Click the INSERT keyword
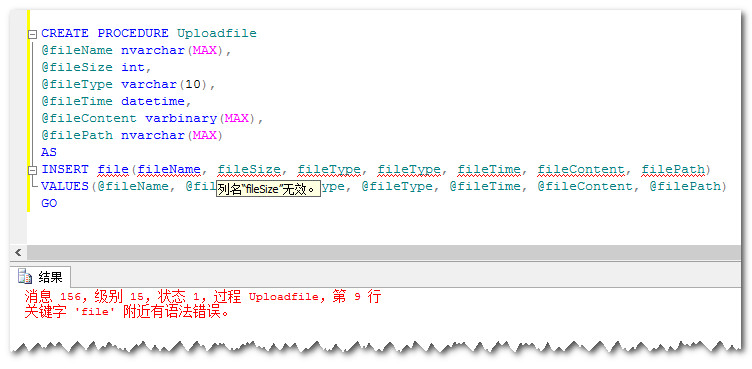Image resolution: width=752 pixels, height=369 pixels. [65, 169]
